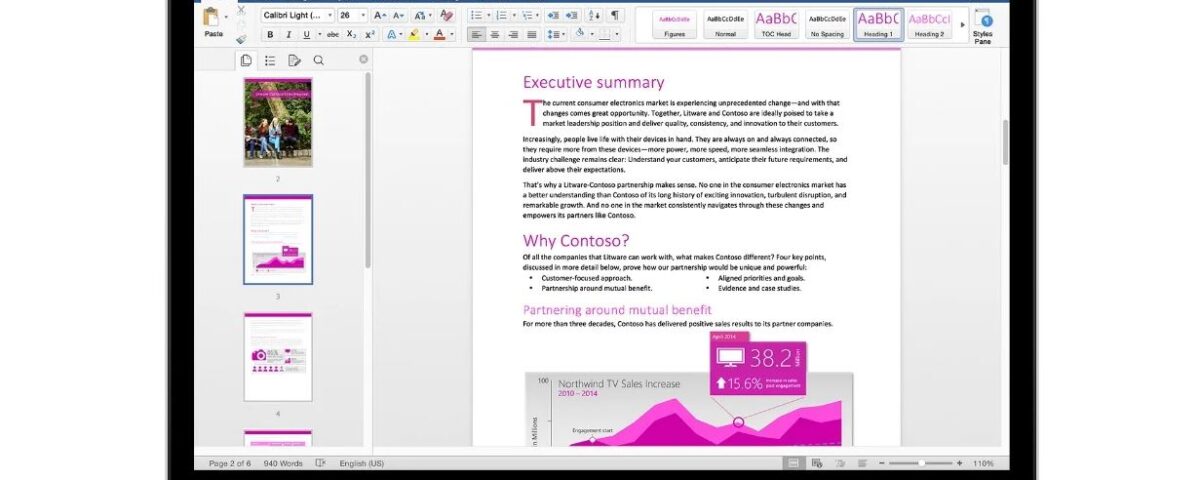Toggle Underline formatting
Viewport: 1200px width, 480px height.
[x=306, y=35]
